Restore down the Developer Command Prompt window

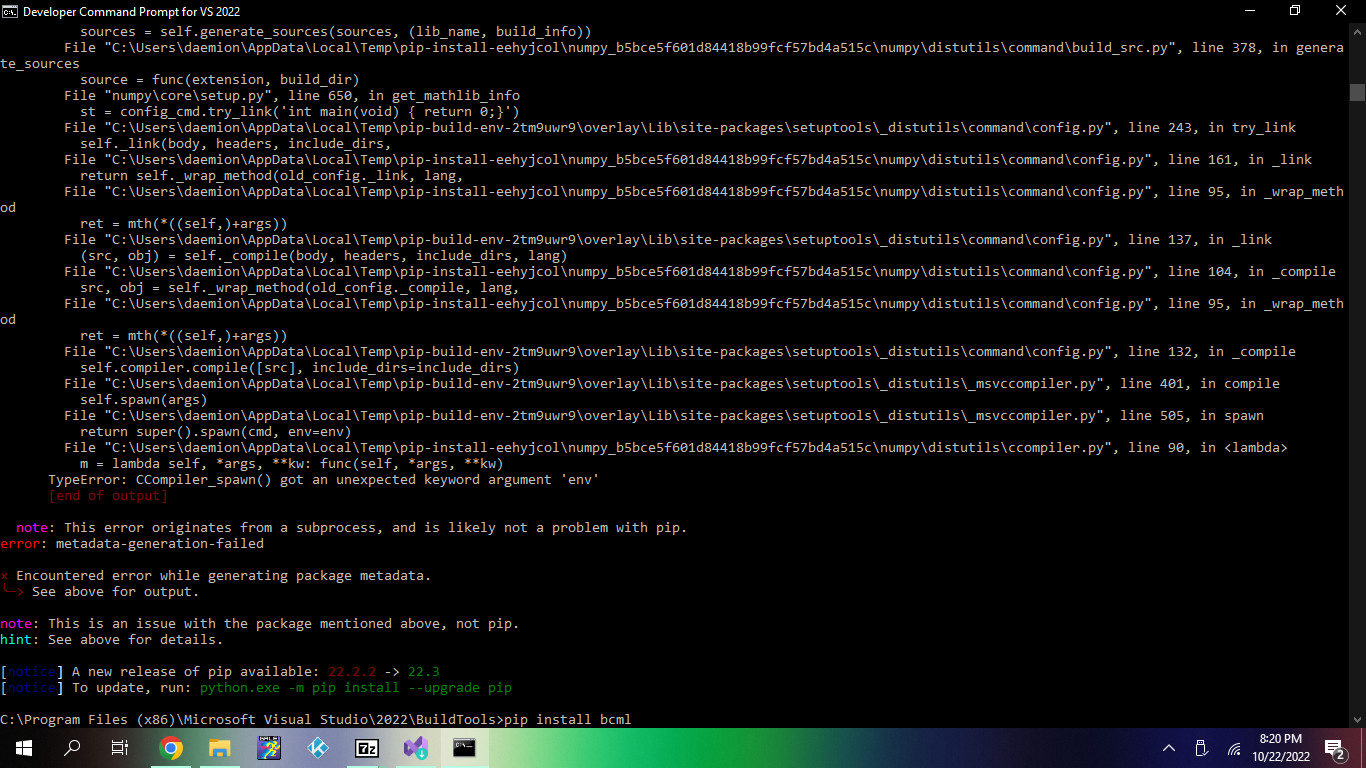tap(1296, 11)
